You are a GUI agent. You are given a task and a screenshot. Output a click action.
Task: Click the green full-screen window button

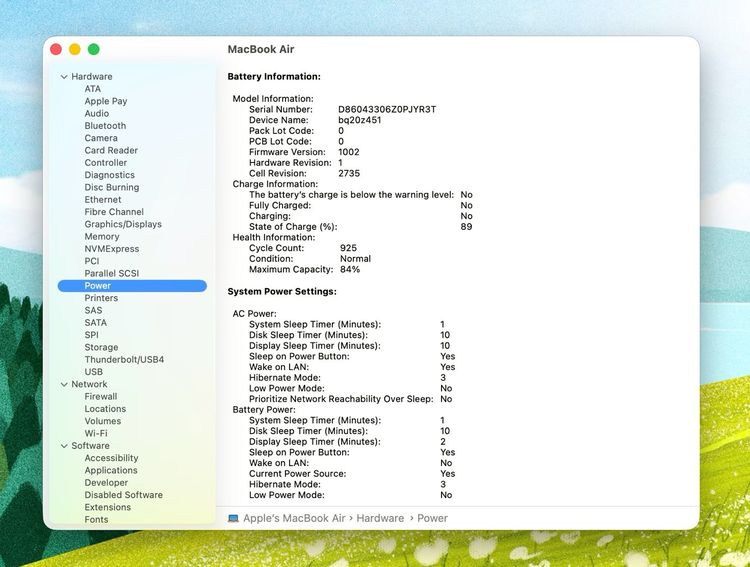pyautogui.click(x=94, y=49)
